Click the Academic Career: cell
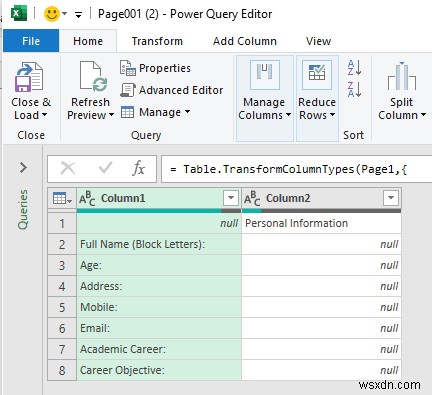 point(159,349)
